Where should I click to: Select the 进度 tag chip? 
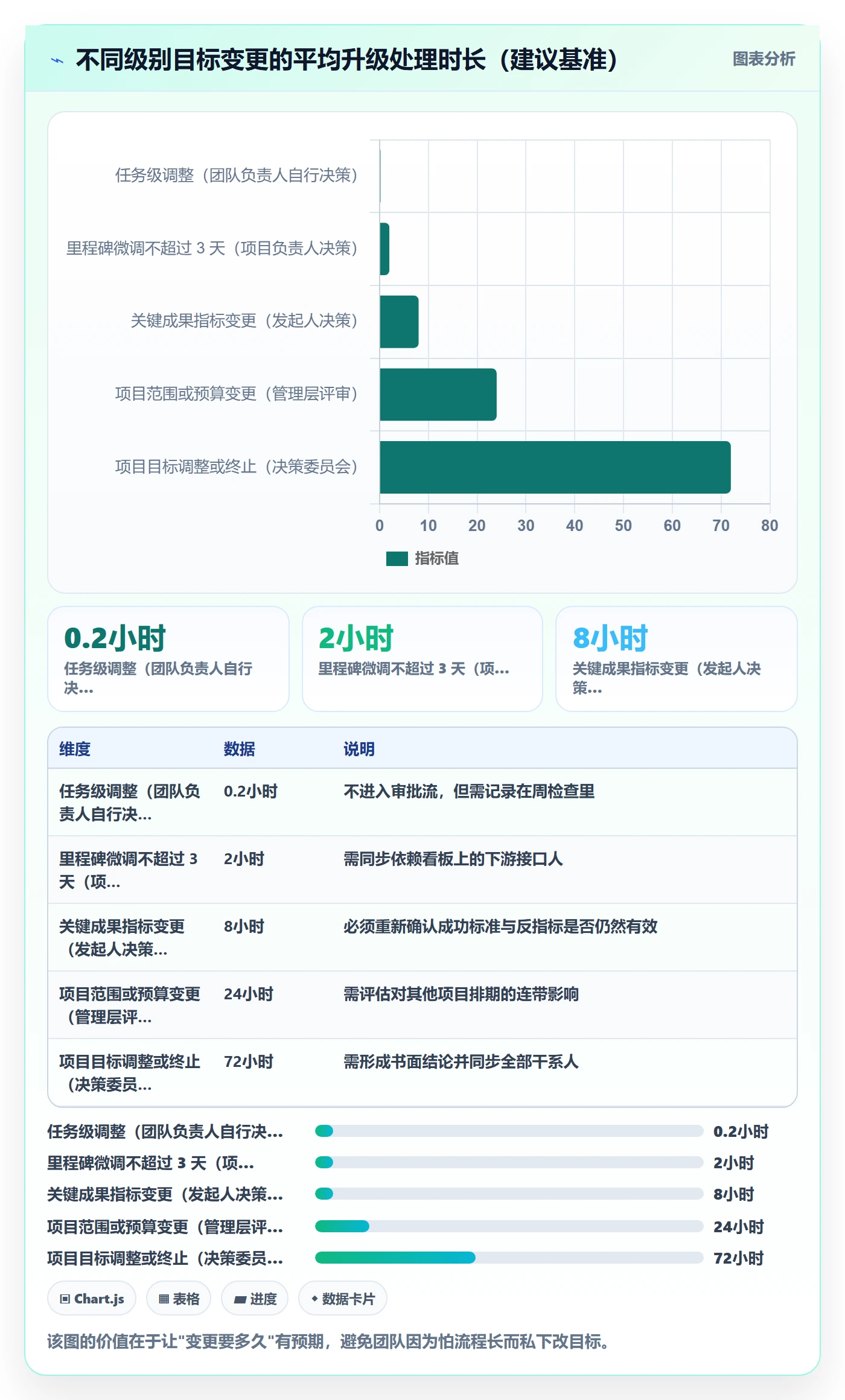click(255, 1299)
